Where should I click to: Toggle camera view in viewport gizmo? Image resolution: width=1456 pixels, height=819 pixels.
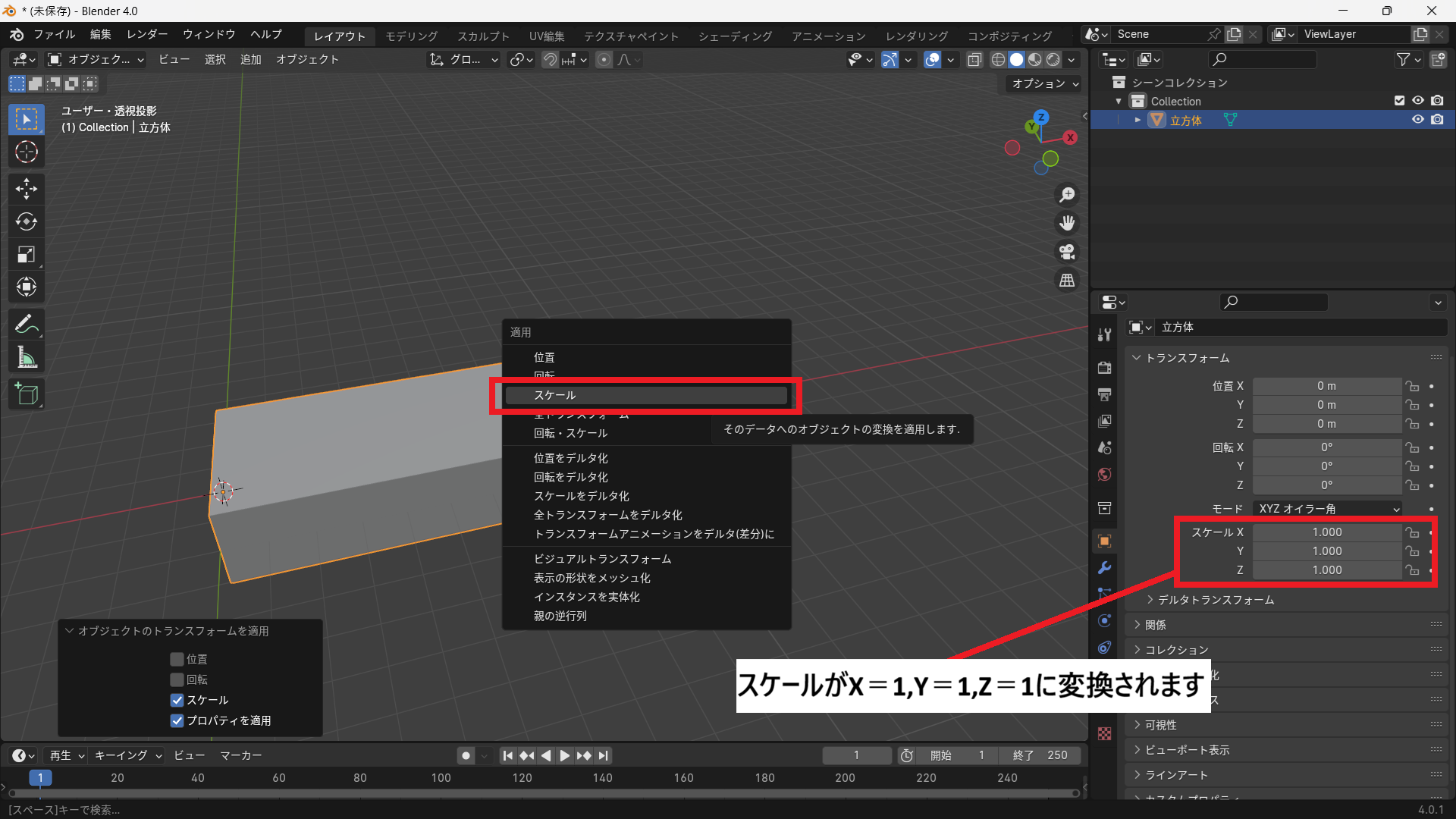point(1067,252)
